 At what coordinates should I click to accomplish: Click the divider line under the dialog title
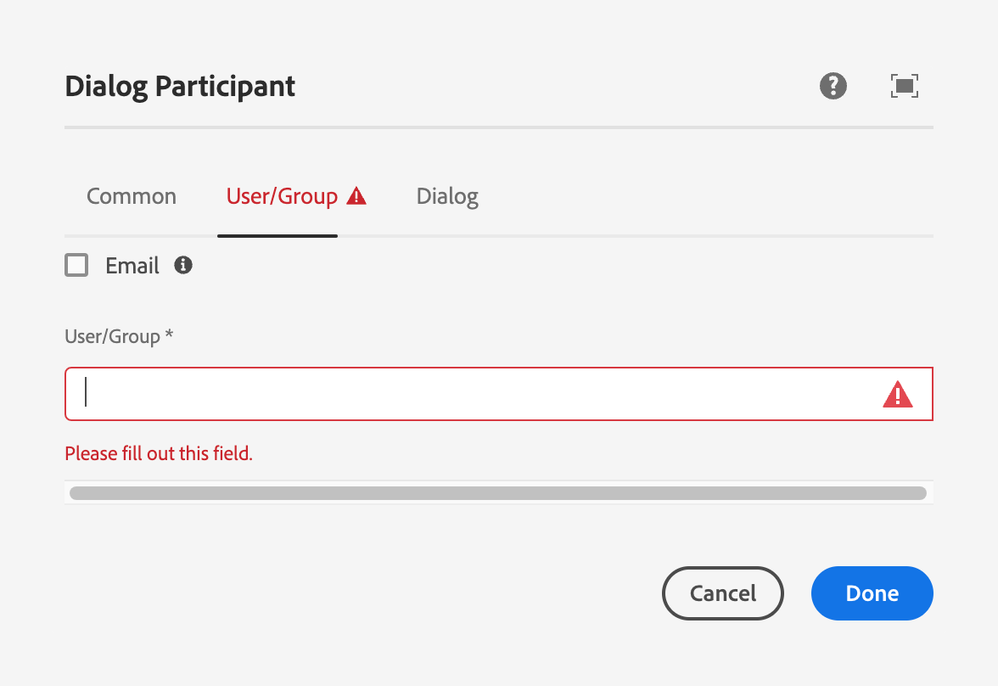498,128
